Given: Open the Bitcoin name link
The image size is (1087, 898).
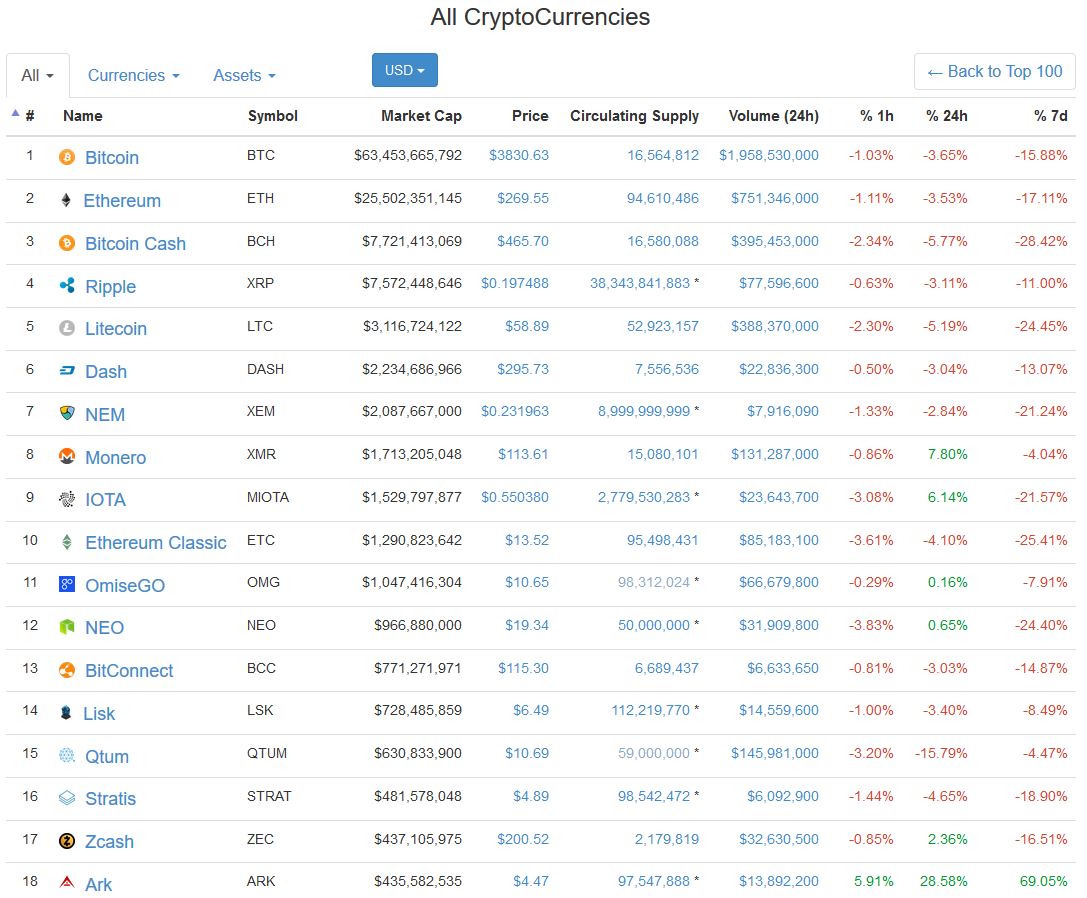Looking at the screenshot, I should (x=112, y=157).
